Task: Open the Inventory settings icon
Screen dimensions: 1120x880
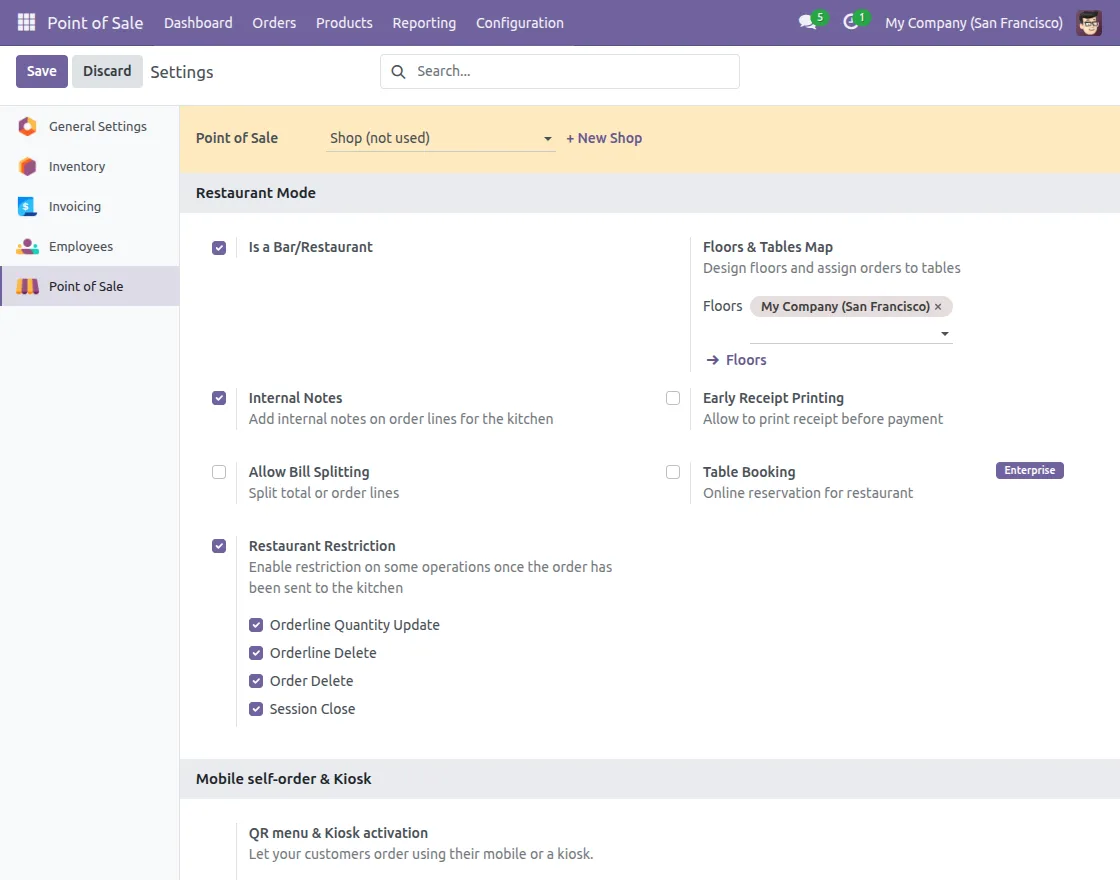Action: (x=28, y=166)
